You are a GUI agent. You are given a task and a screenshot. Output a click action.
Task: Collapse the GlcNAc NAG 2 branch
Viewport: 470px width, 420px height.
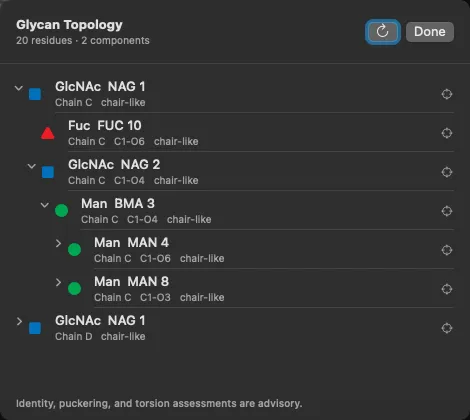point(32,166)
